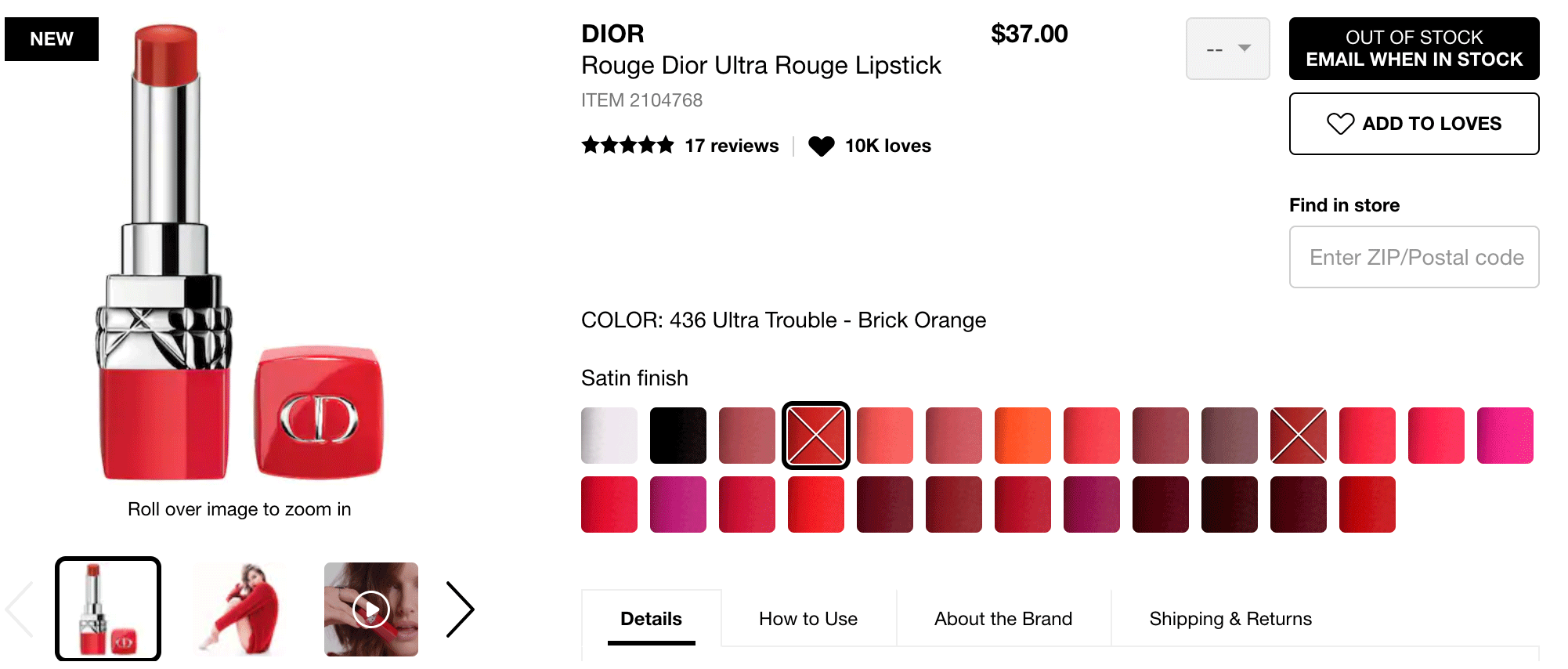This screenshot has height=669, width=1568.
Task: Switch to the How to Use tab
Action: (807, 619)
